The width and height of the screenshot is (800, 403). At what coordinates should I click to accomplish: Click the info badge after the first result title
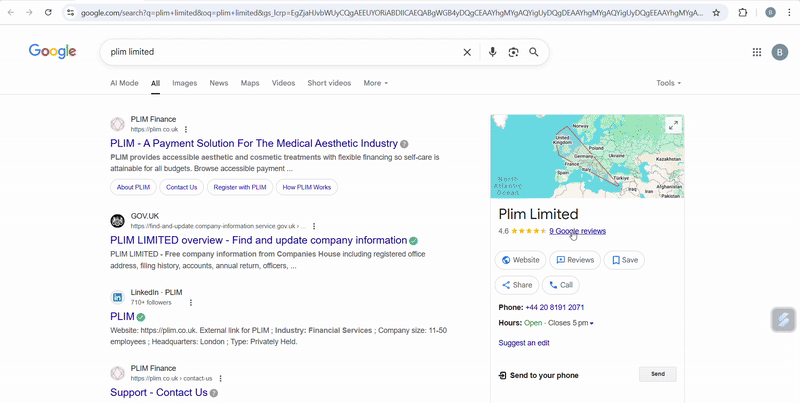[404, 144]
